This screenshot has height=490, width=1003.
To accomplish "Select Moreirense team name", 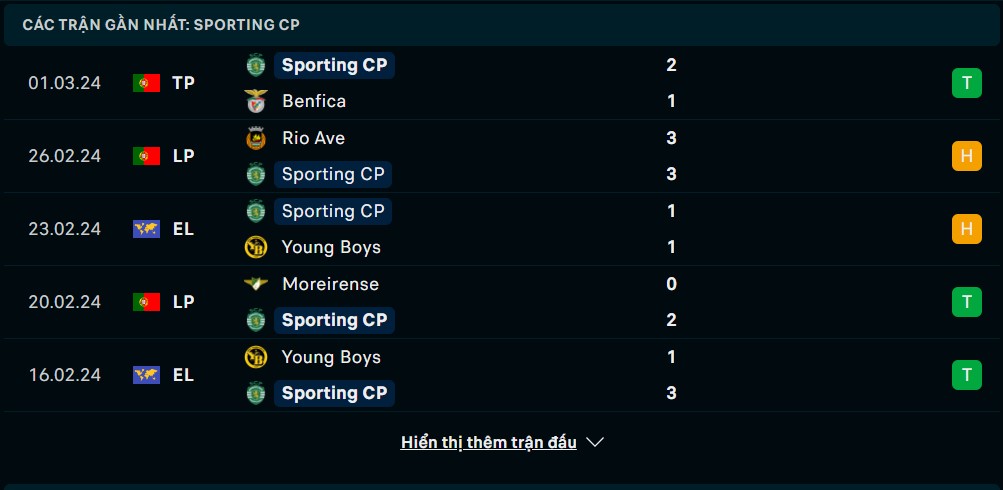I will 331,284.
